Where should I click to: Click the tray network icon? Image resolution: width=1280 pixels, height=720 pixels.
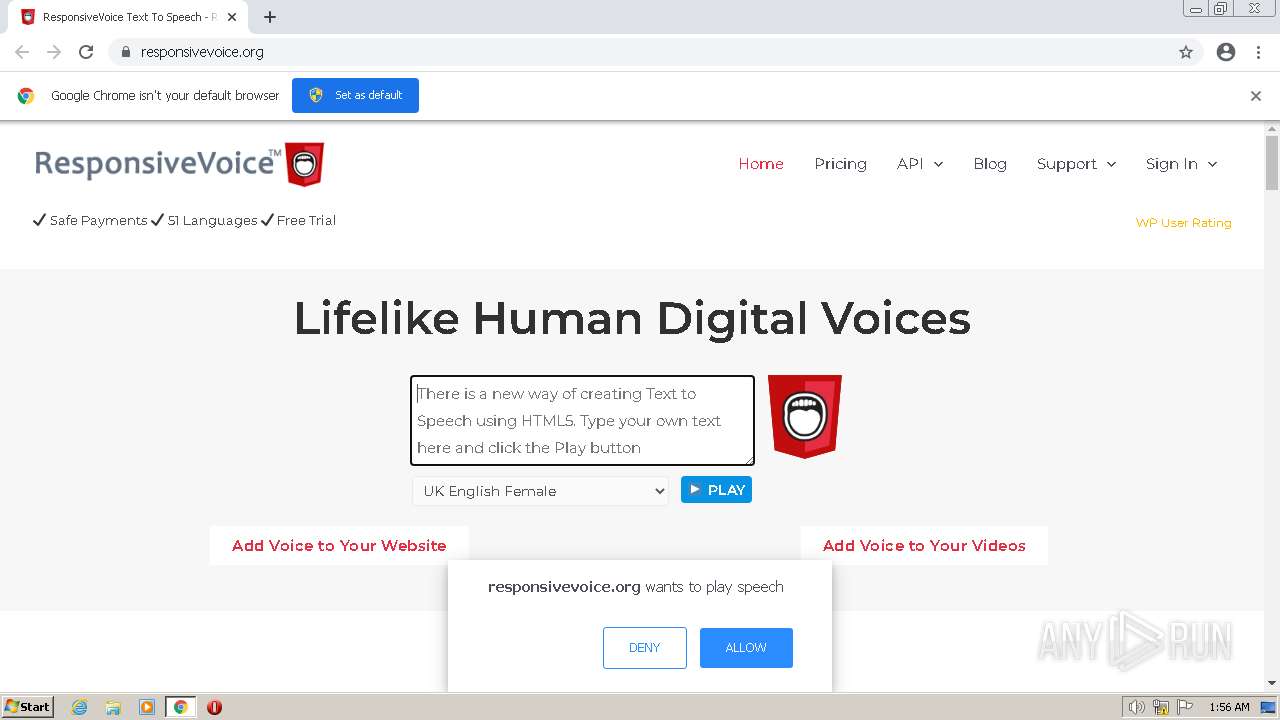coord(1161,707)
